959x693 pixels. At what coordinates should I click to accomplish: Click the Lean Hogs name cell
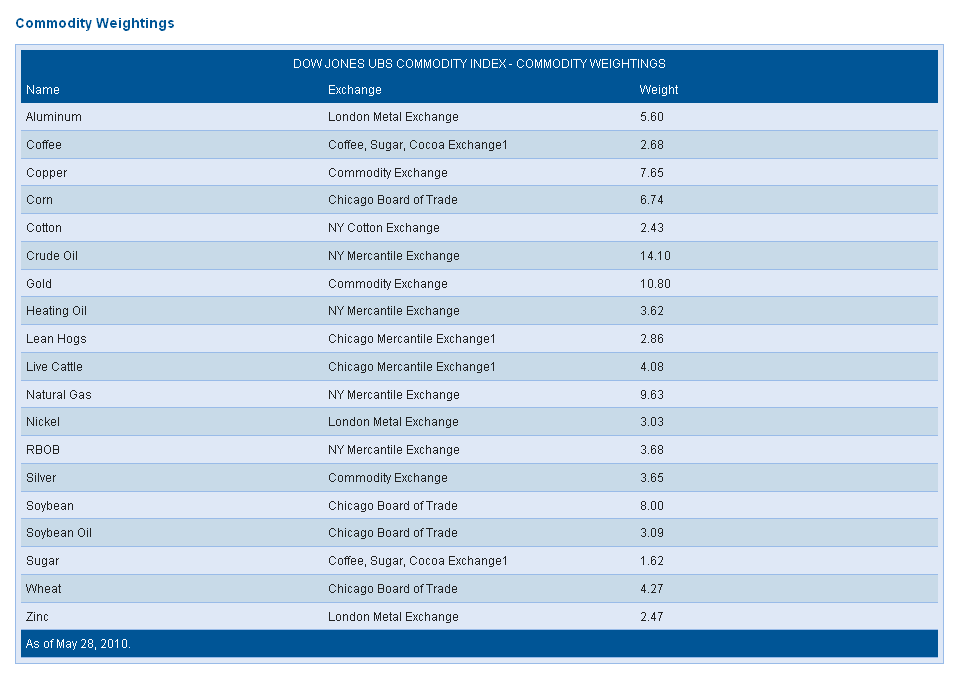click(56, 339)
